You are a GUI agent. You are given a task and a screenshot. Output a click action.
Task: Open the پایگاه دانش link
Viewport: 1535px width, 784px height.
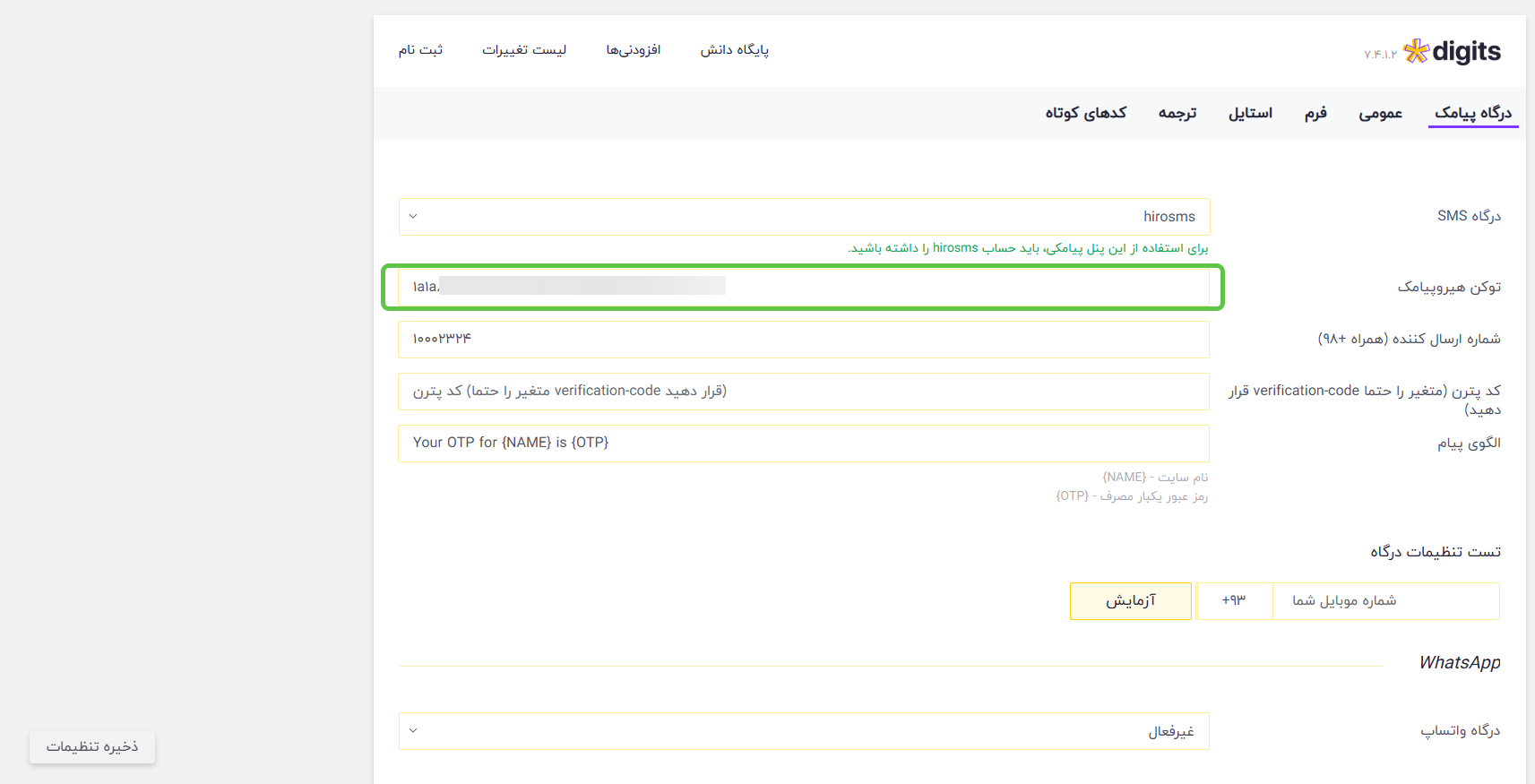click(735, 50)
